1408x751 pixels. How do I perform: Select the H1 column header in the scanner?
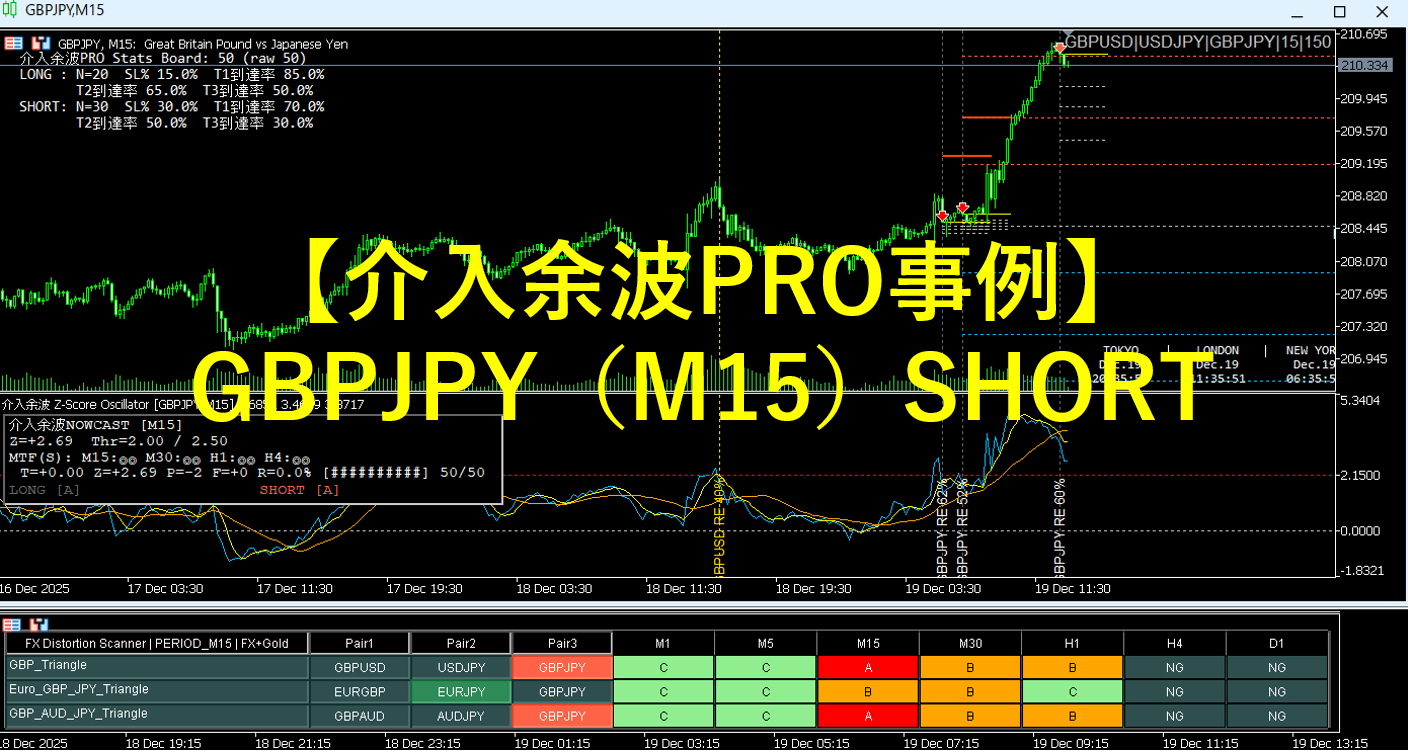(1071, 643)
